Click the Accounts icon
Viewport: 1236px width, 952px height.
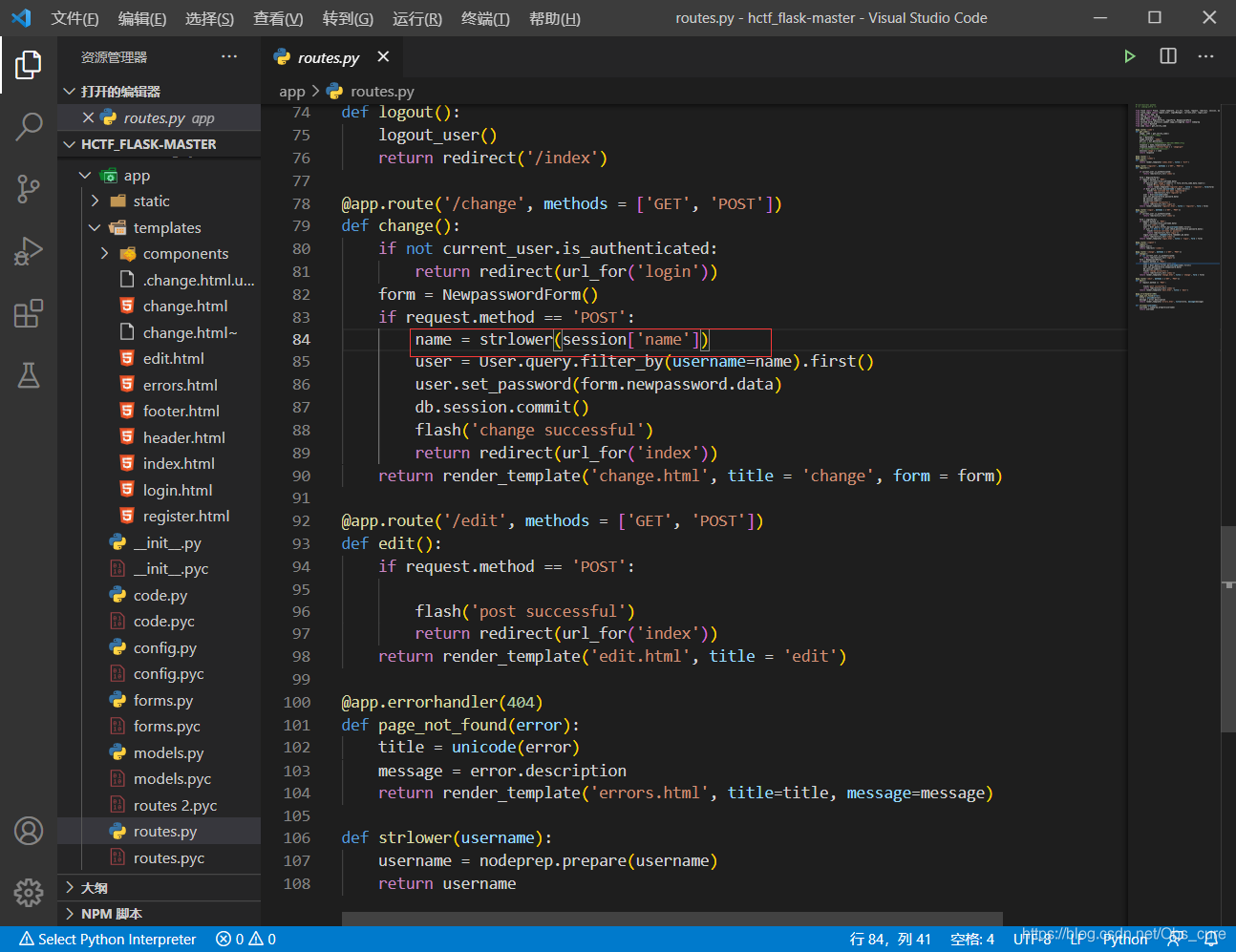pos(29,831)
